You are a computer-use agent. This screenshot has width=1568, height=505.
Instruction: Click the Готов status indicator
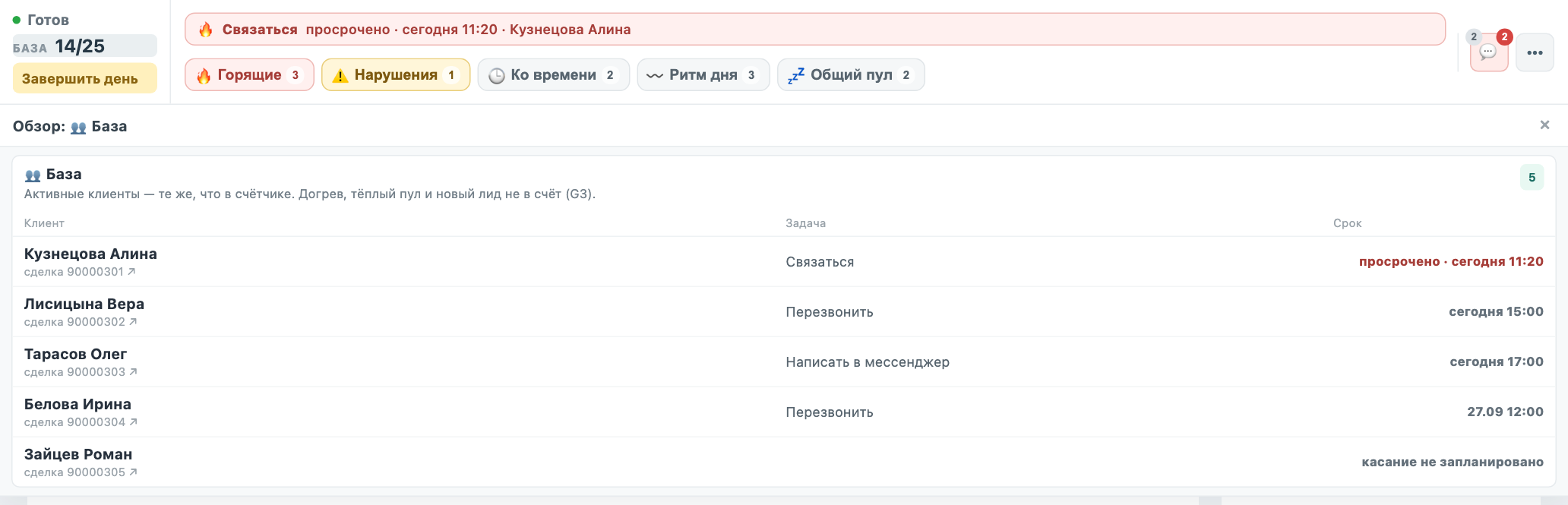tap(41, 20)
